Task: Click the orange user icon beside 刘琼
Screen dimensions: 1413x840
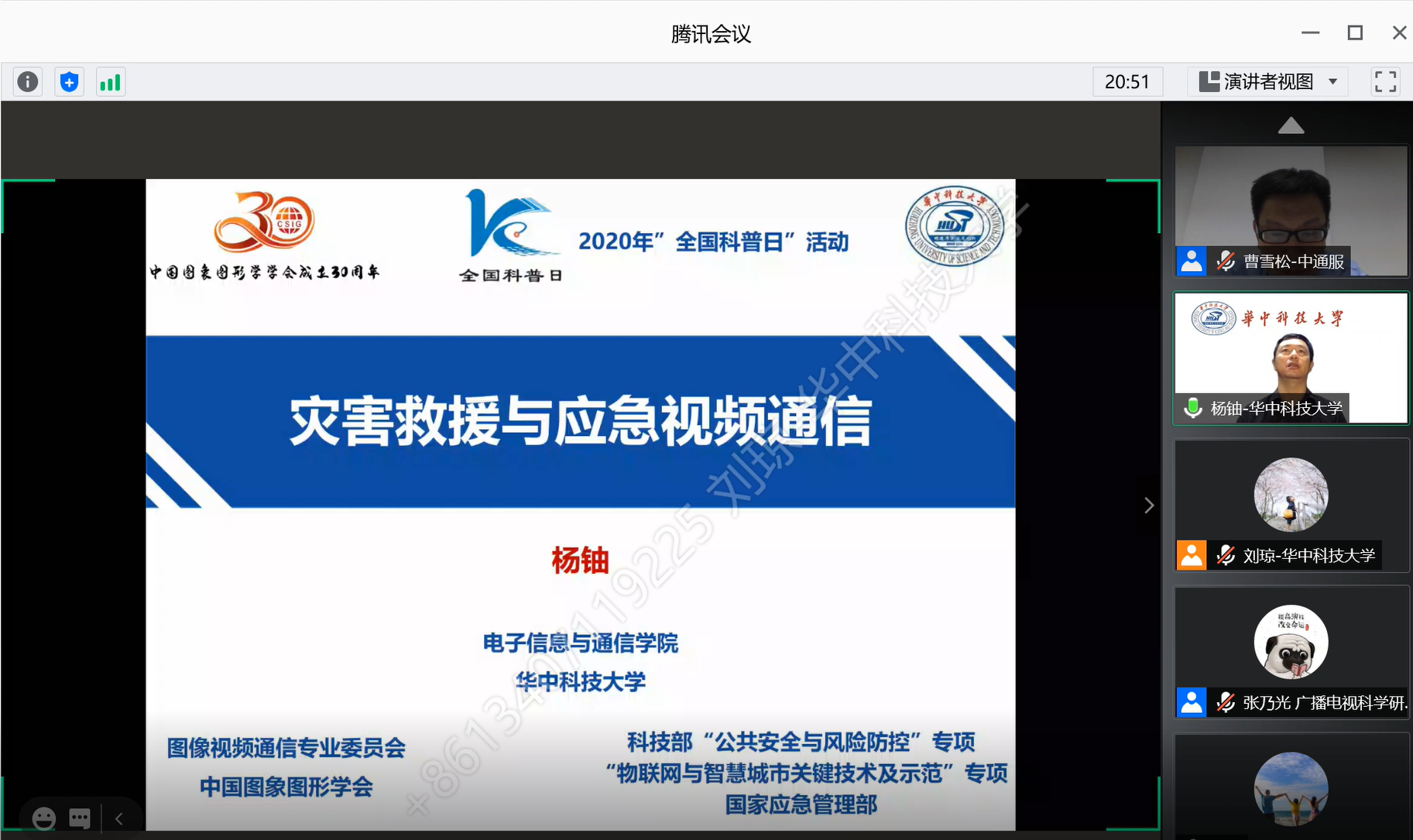Action: (x=1192, y=555)
